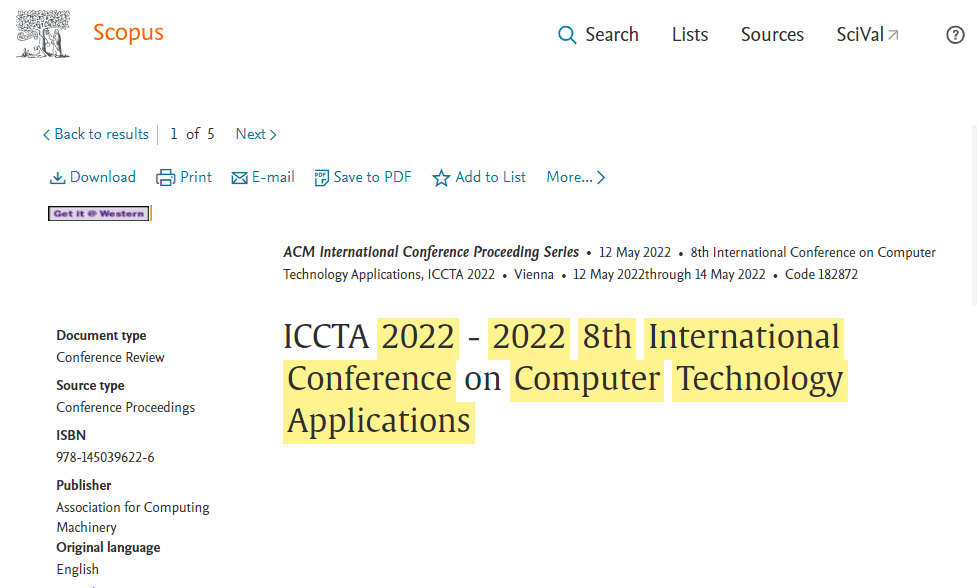Click the Scopus brand name
Viewport: 977px width, 588px height.
(x=128, y=33)
